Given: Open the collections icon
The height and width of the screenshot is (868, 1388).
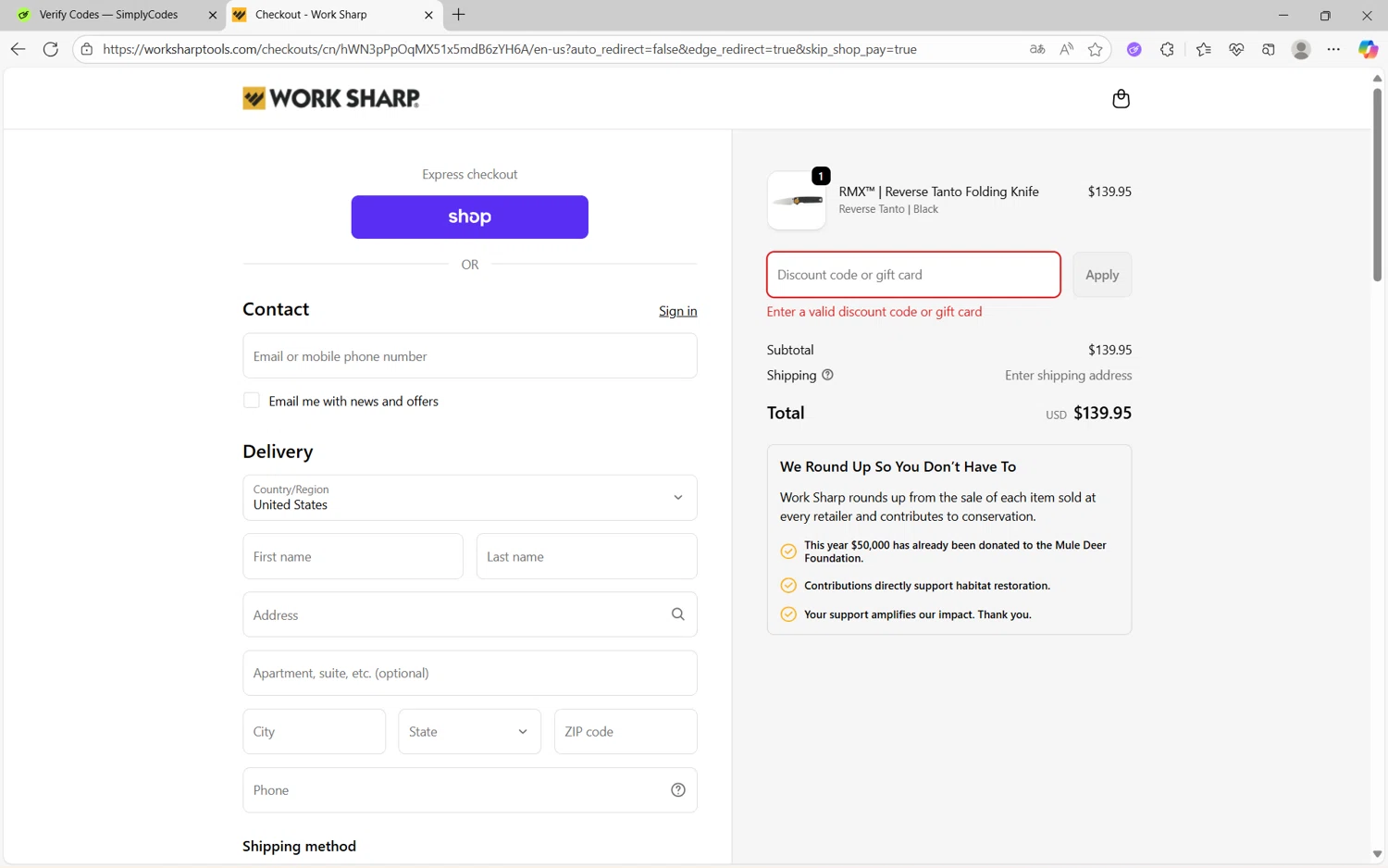Looking at the screenshot, I should coord(1269,49).
